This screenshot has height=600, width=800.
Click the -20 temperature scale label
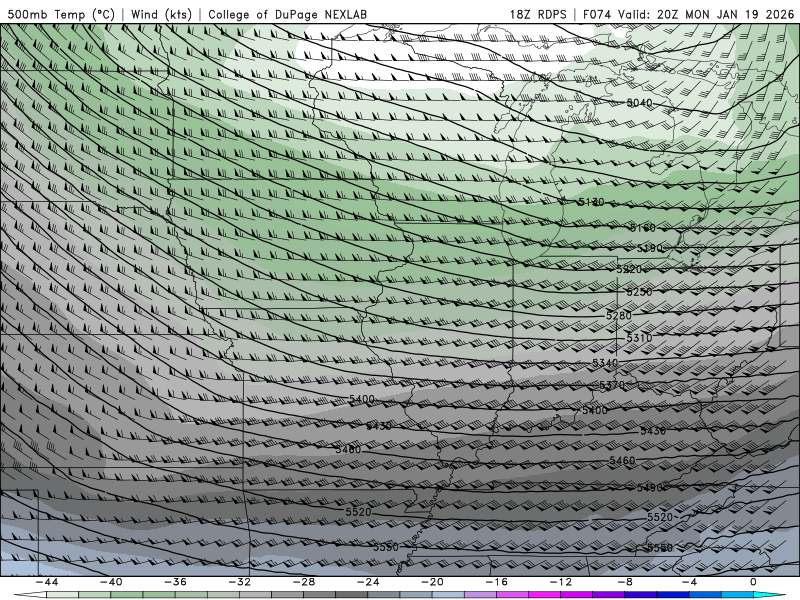pyautogui.click(x=432, y=582)
